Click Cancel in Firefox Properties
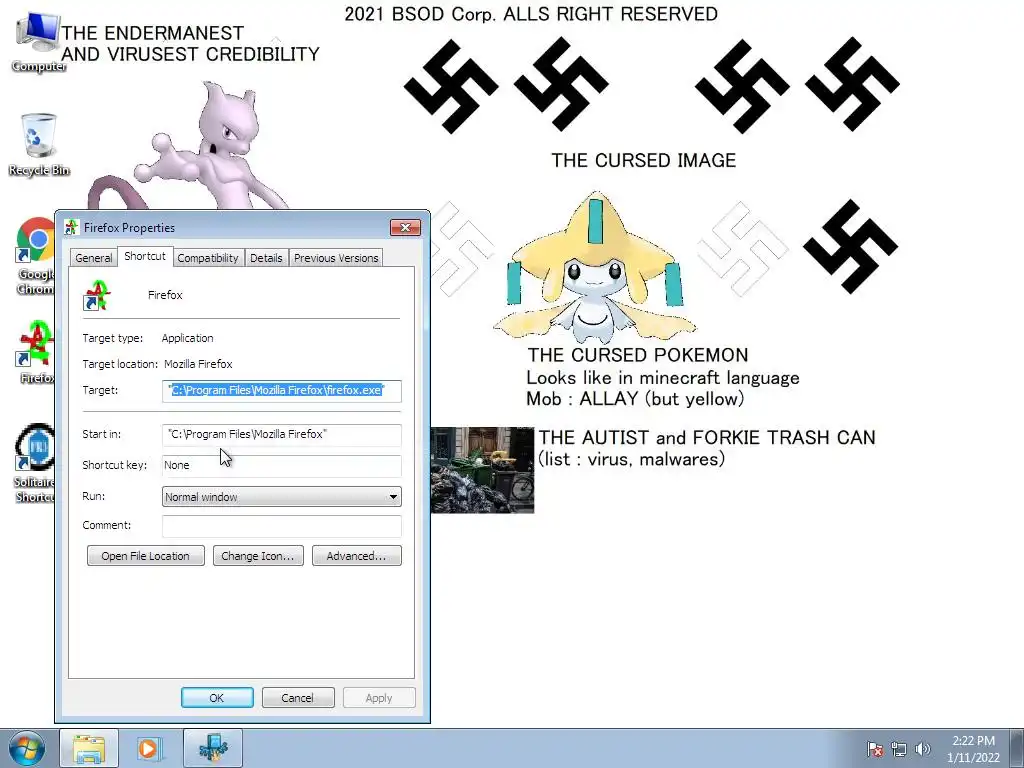Viewport: 1024px width, 768px height. coord(298,697)
